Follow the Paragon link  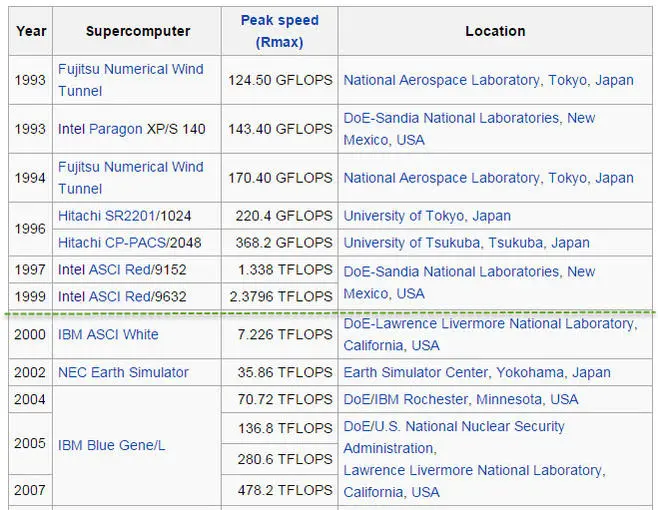pyautogui.click(x=115, y=129)
